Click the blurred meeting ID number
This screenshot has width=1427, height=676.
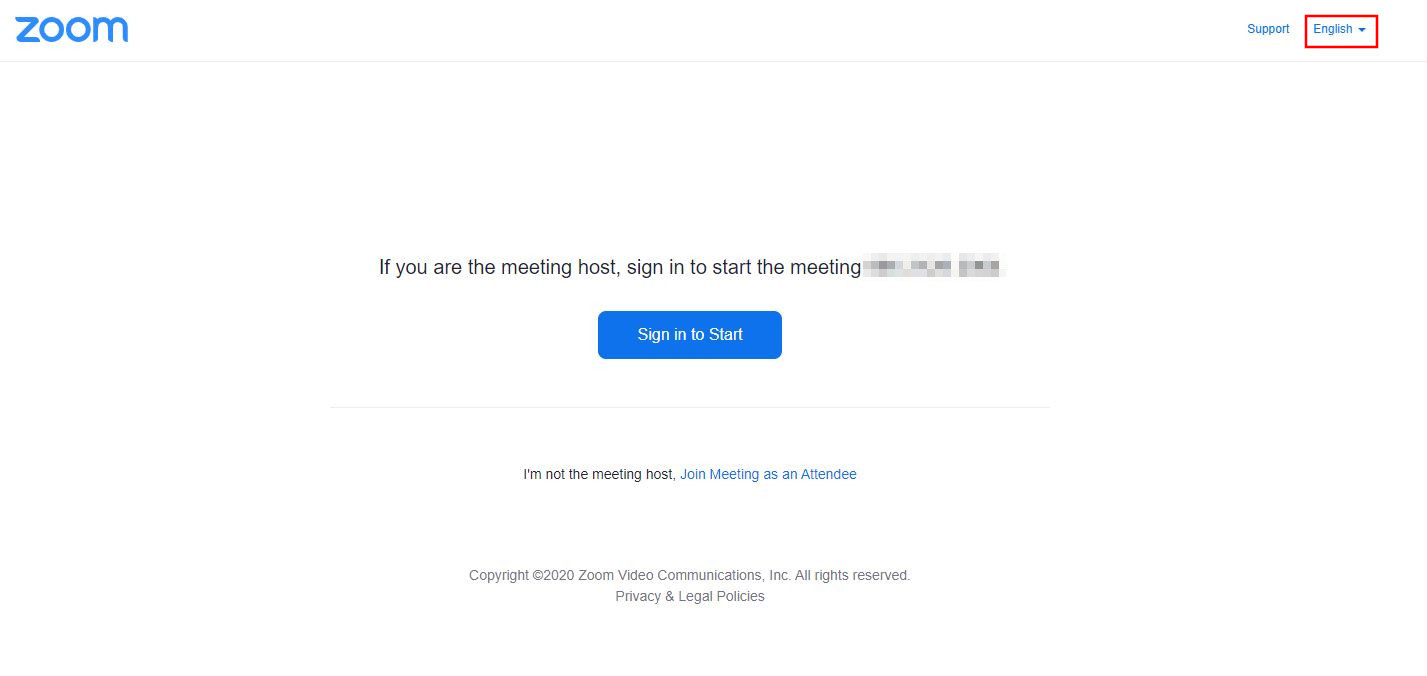tap(933, 267)
